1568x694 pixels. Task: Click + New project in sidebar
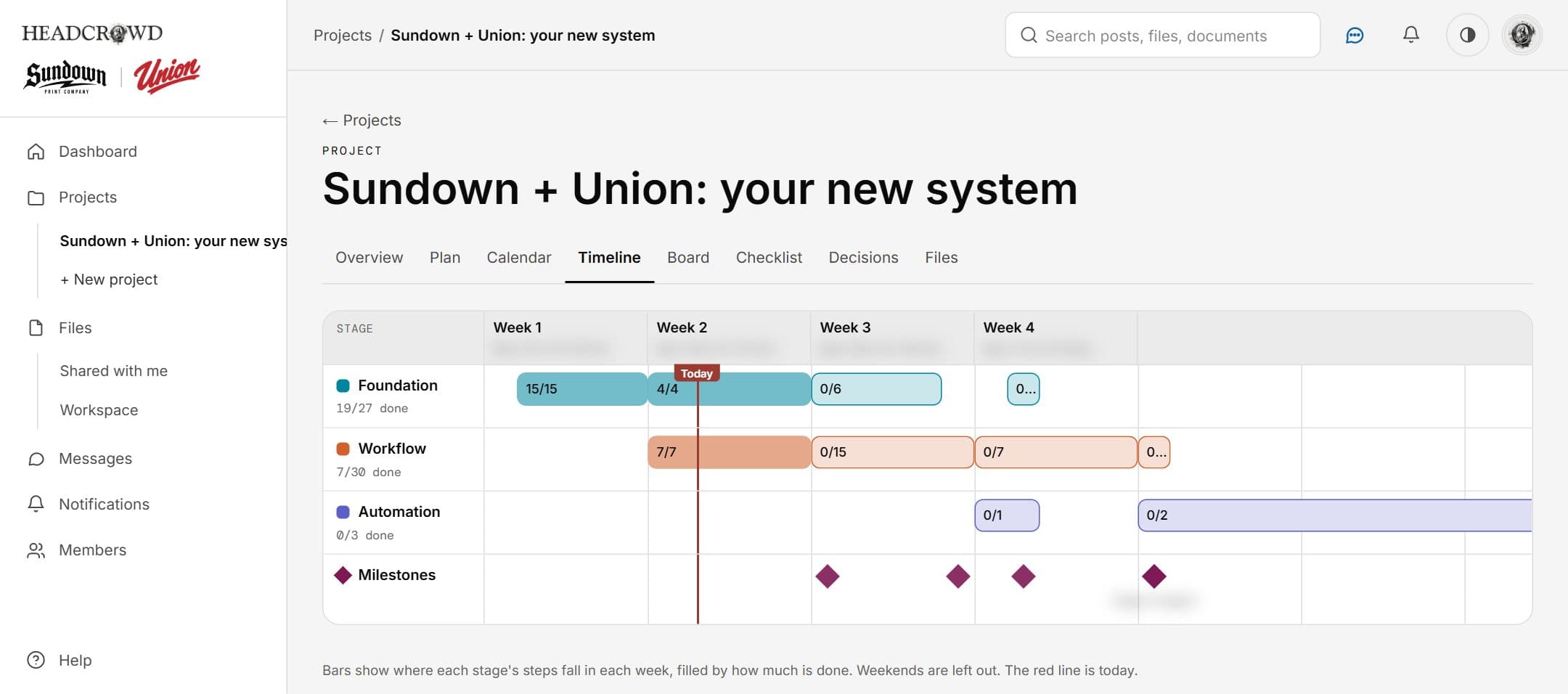109,279
